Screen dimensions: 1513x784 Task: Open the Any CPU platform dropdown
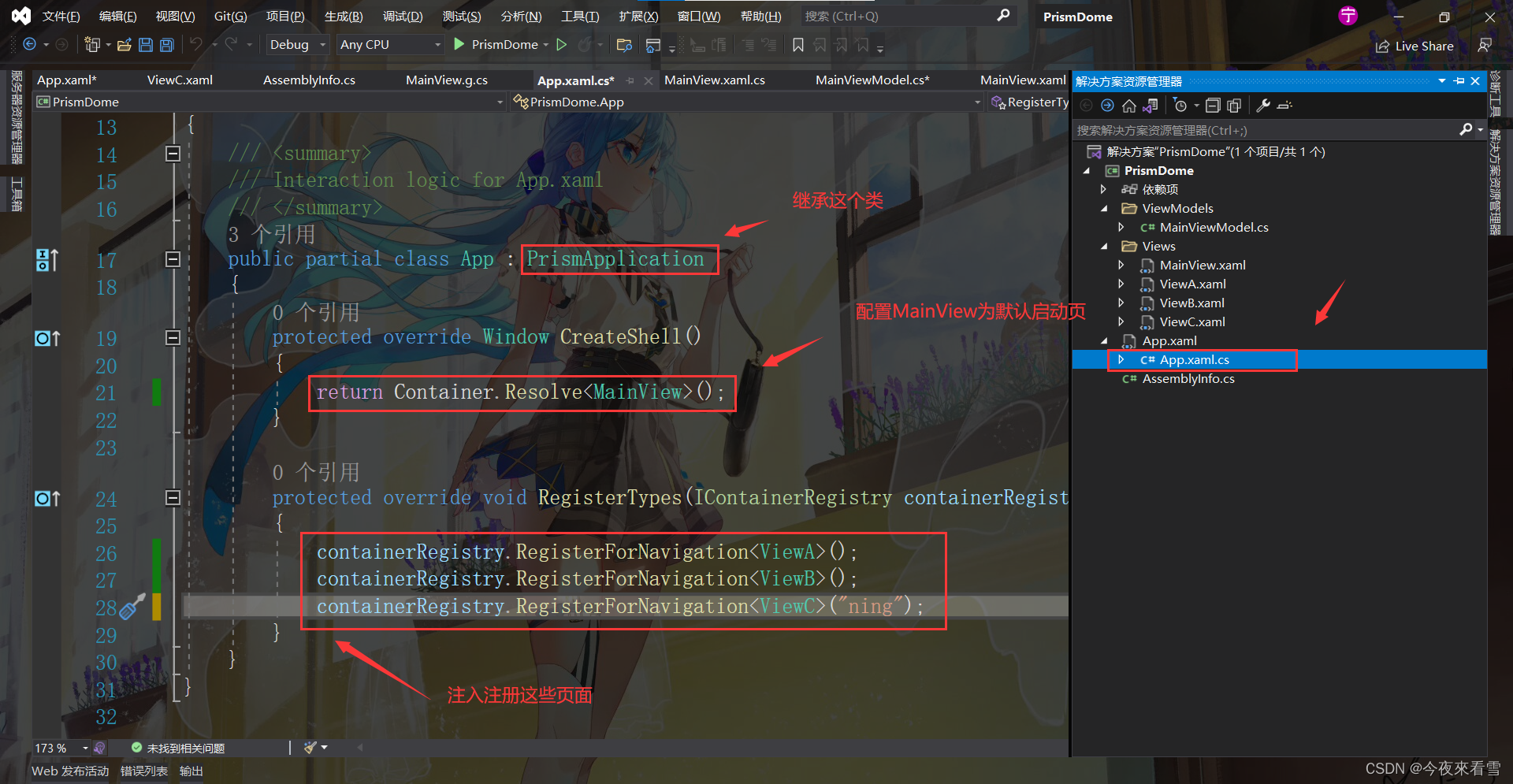click(x=390, y=45)
